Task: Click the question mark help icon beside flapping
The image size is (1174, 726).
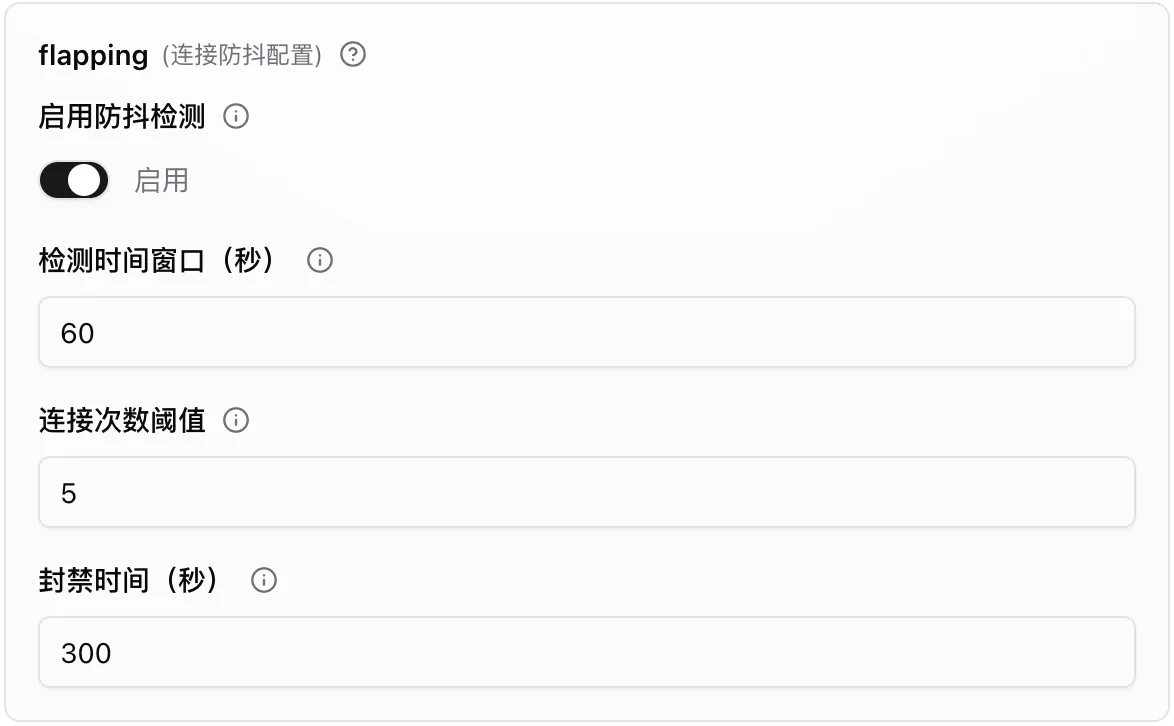Action: click(353, 55)
